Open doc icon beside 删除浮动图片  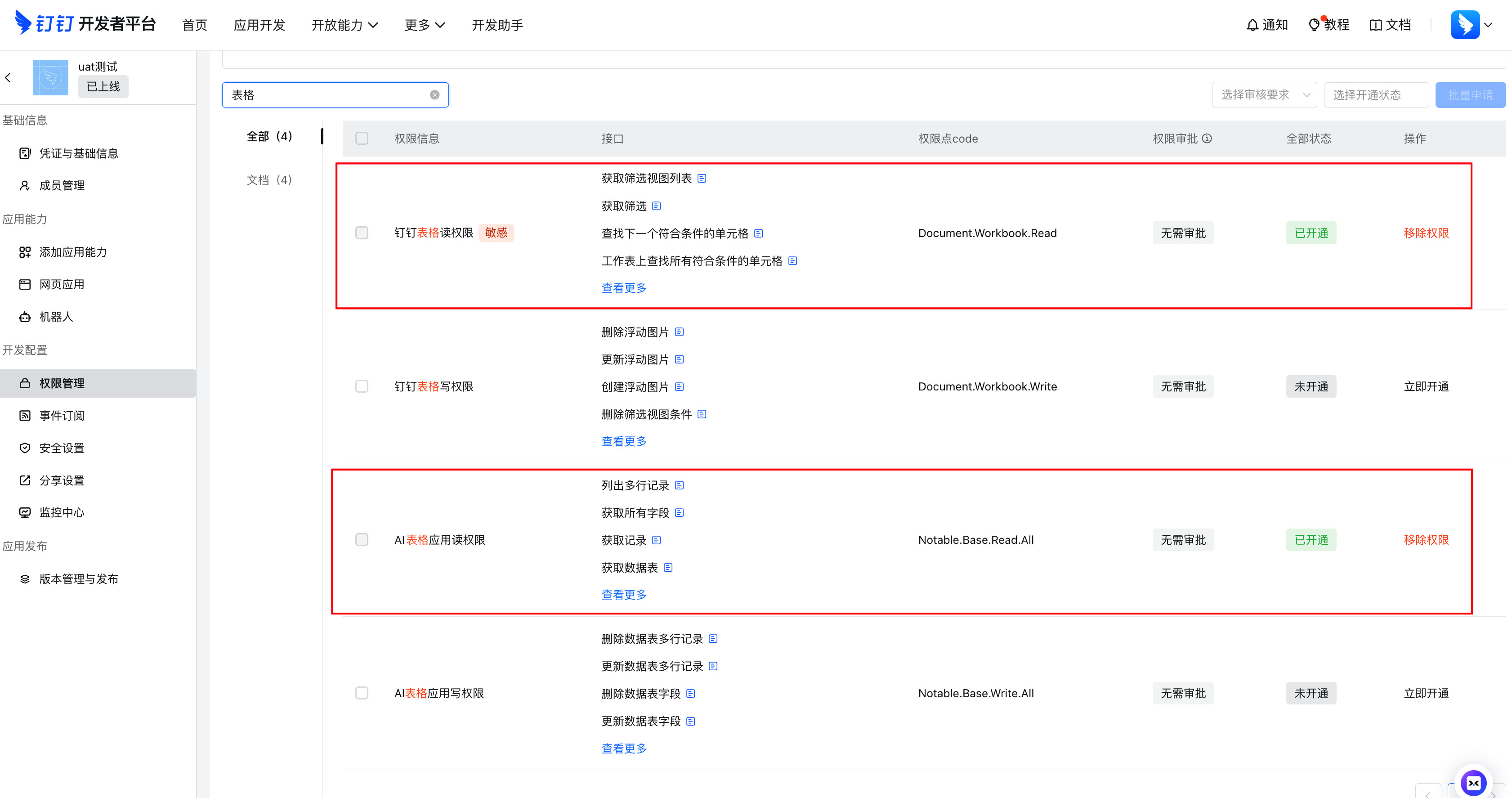(x=680, y=332)
